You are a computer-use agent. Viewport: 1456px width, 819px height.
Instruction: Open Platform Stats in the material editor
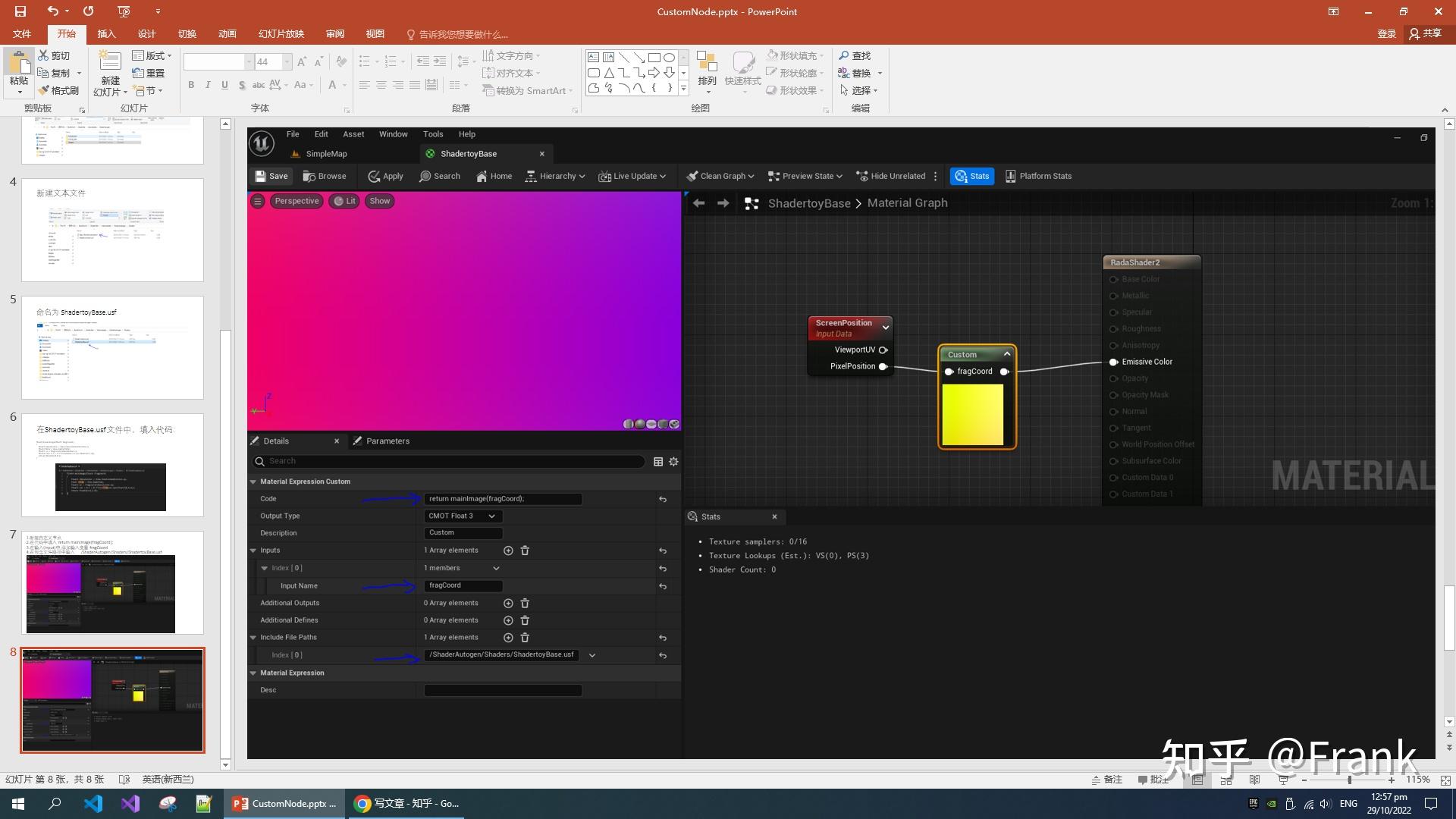pos(1039,176)
